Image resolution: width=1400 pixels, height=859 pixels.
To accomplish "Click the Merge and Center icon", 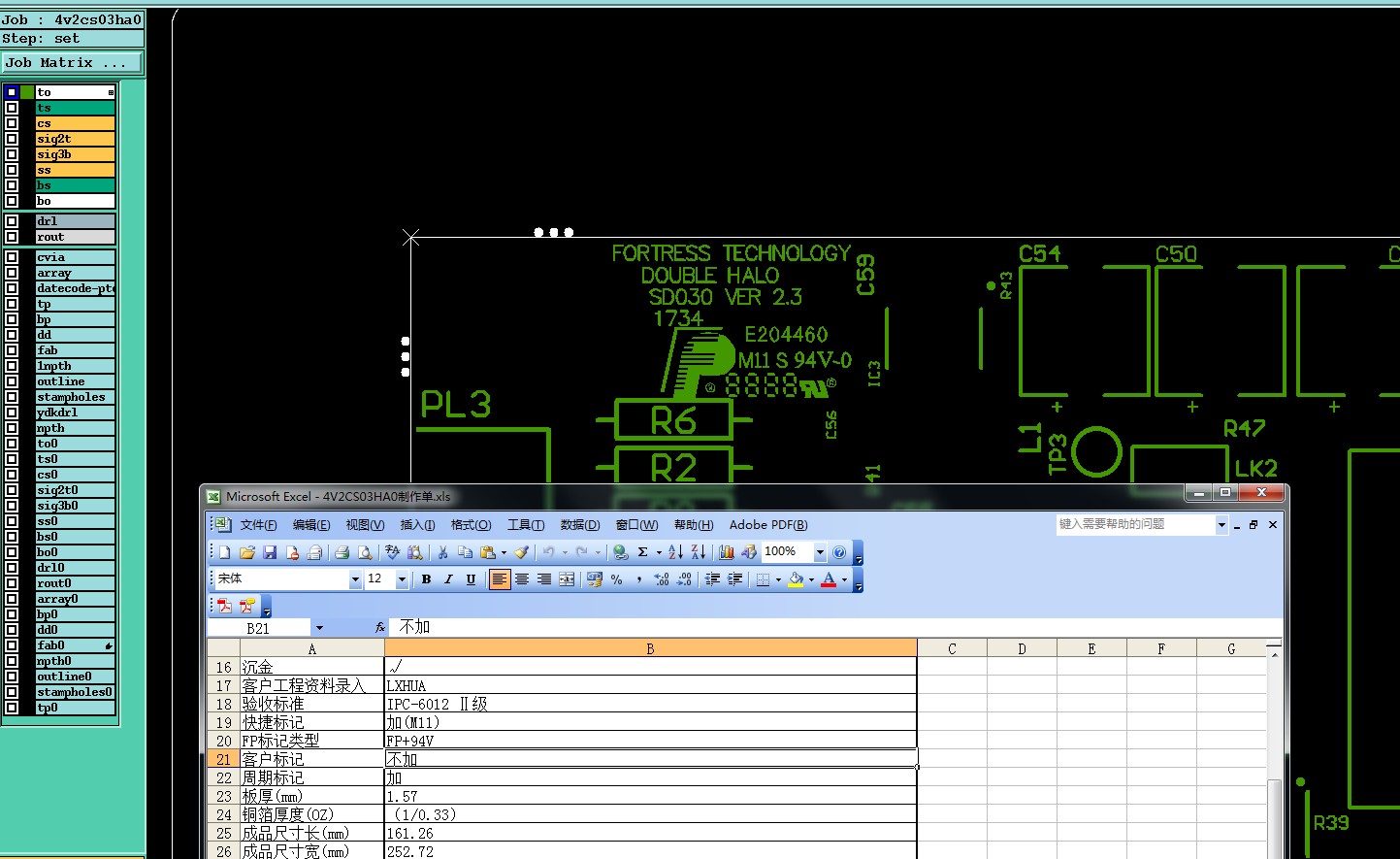I will tap(567, 579).
